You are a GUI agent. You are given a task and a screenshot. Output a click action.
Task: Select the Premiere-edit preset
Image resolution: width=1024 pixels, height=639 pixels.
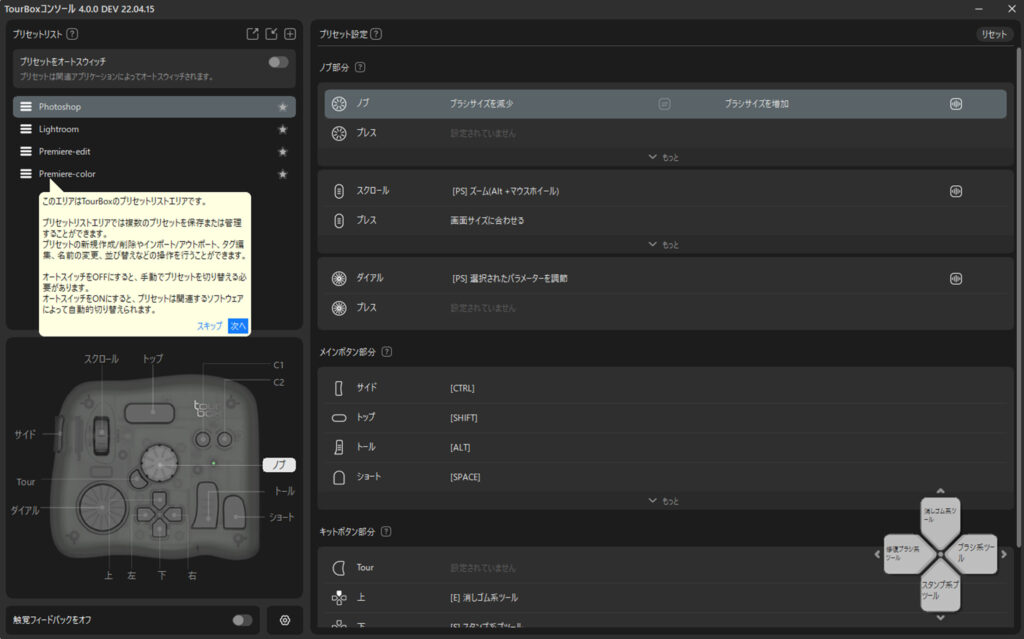(x=154, y=152)
